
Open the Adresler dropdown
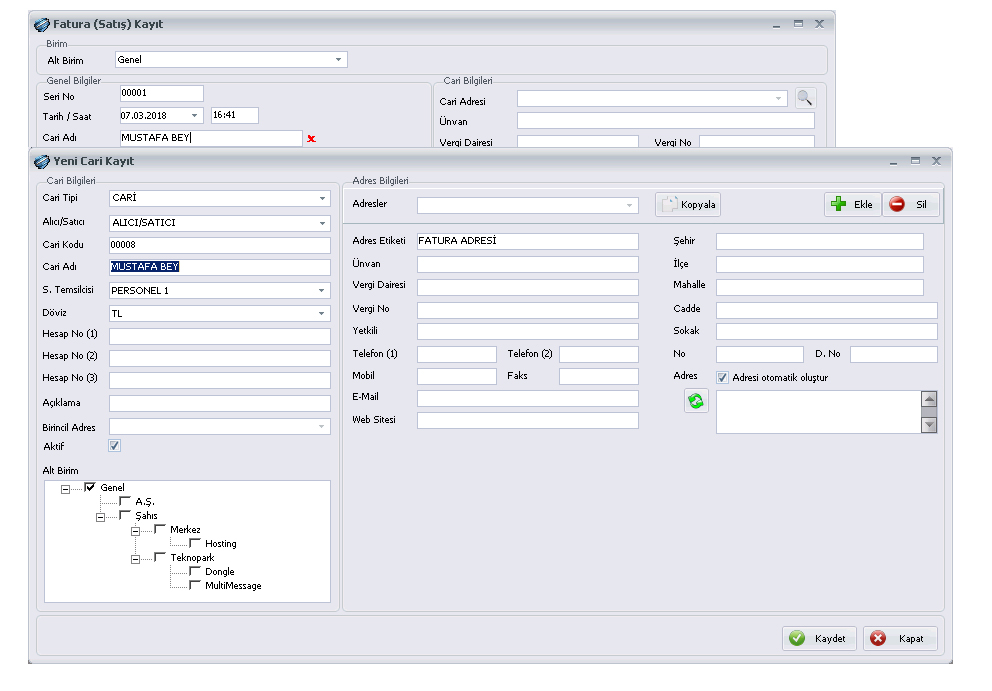(629, 206)
